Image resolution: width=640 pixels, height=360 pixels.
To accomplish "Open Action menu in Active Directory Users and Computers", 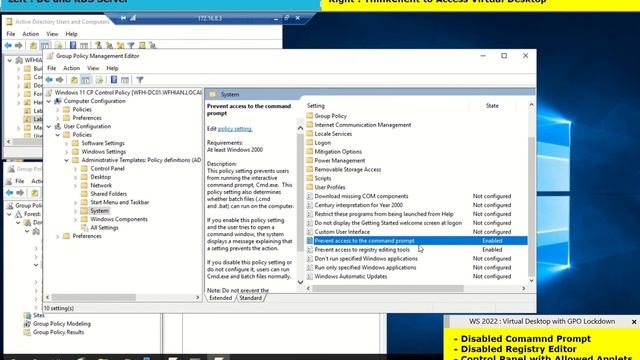I will click(x=31, y=34).
